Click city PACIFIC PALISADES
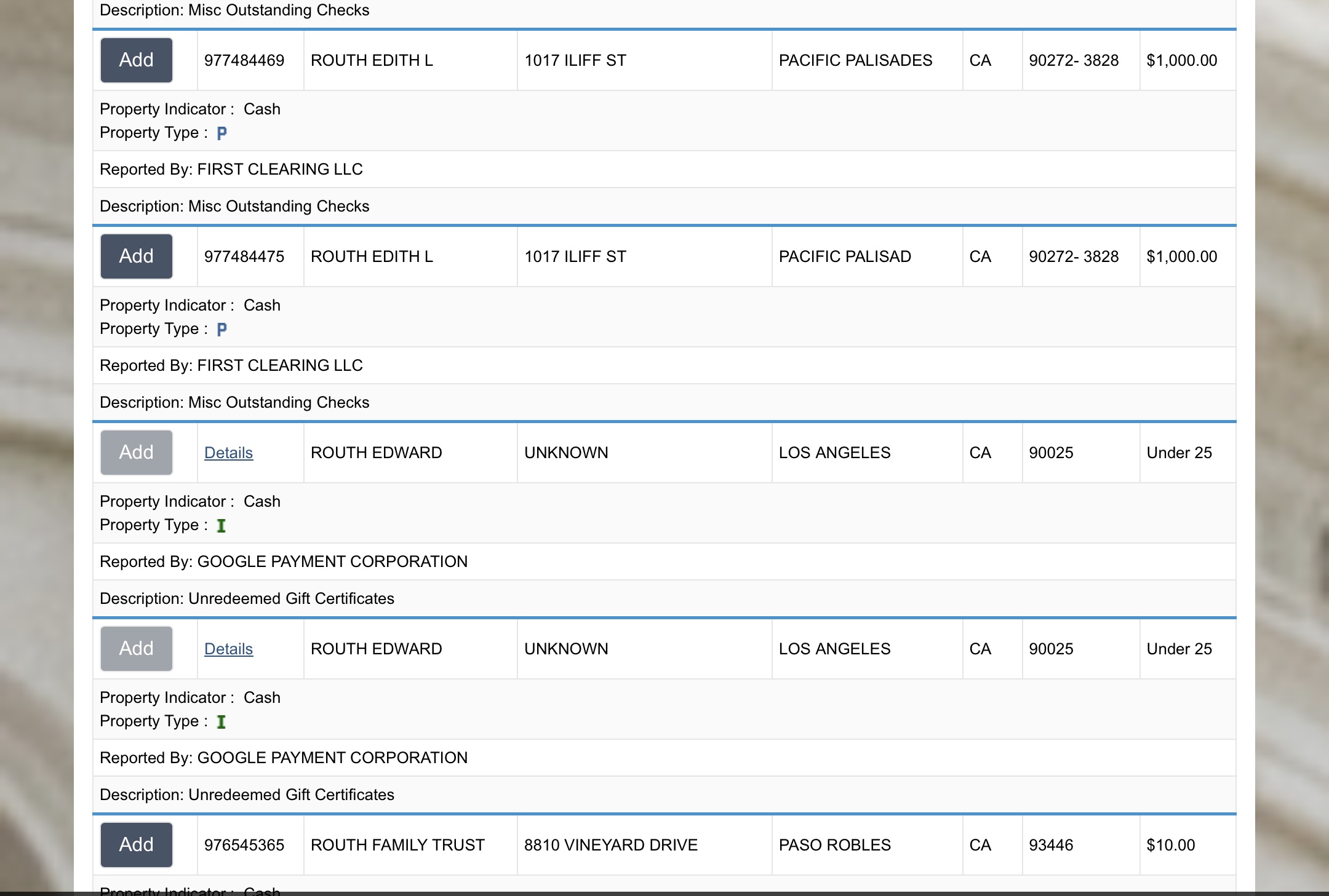Image resolution: width=1329 pixels, height=896 pixels. click(856, 60)
